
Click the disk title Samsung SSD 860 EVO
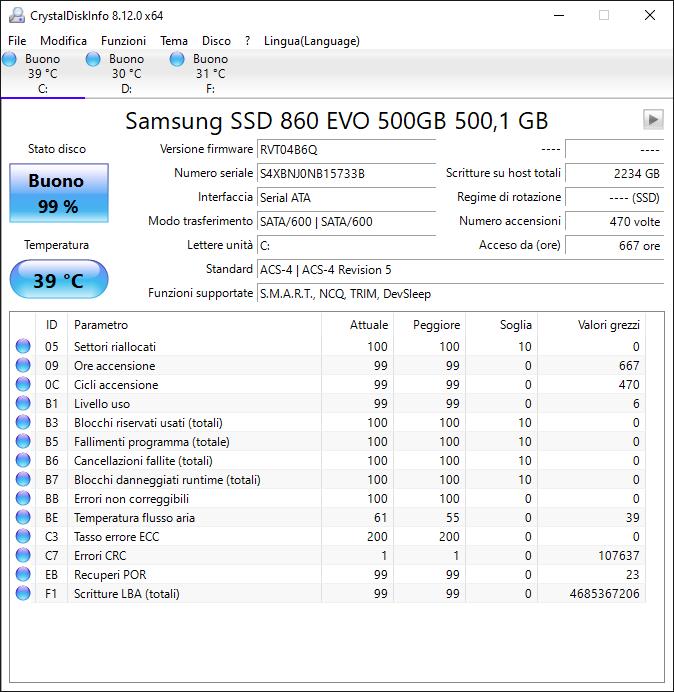pyautogui.click(x=337, y=120)
